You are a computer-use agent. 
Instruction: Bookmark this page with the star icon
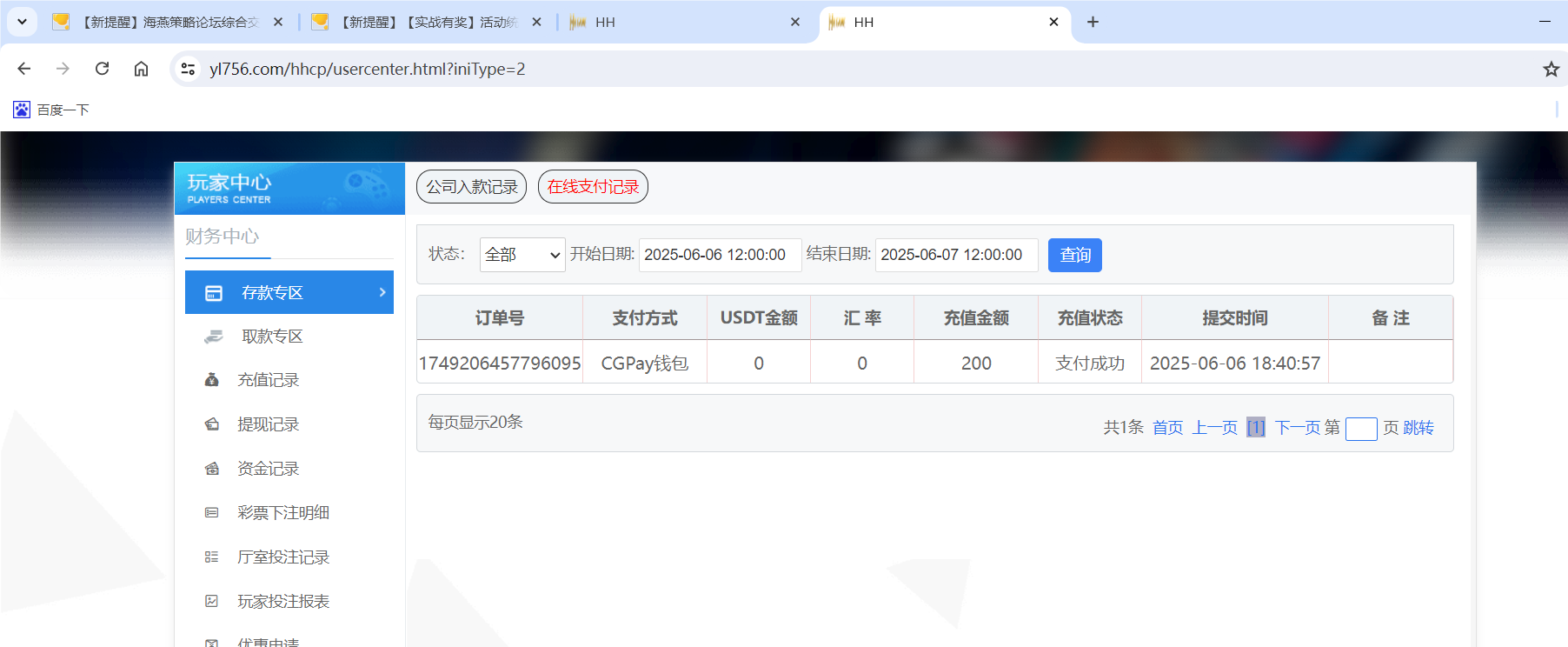click(x=1551, y=69)
